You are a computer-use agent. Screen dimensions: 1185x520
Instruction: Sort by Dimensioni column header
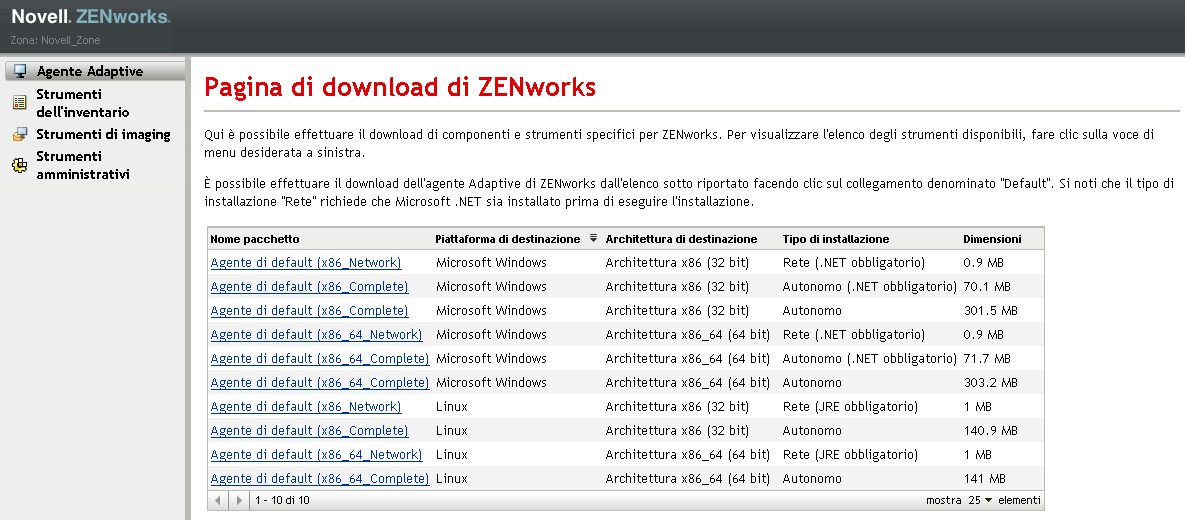tap(992, 239)
